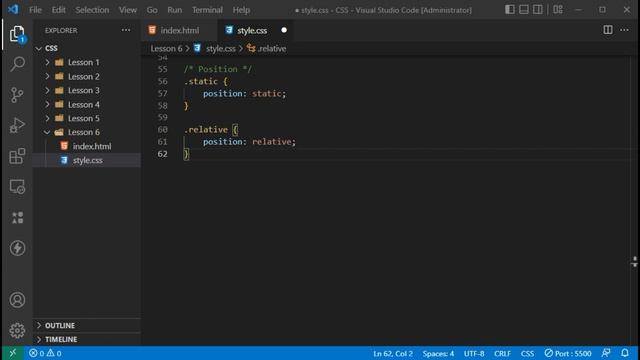Open the Run and Debug view
This screenshot has width=640, height=360.
[x=17, y=125]
